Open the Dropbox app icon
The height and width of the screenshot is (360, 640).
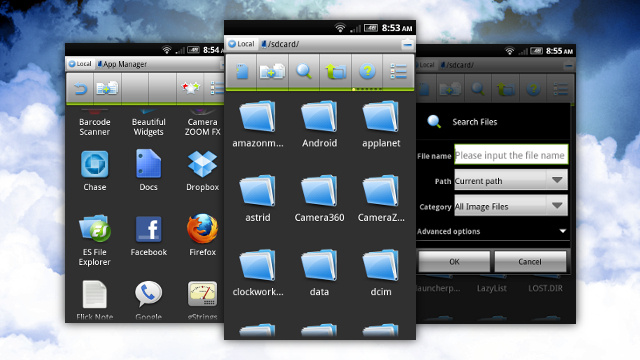[202, 164]
